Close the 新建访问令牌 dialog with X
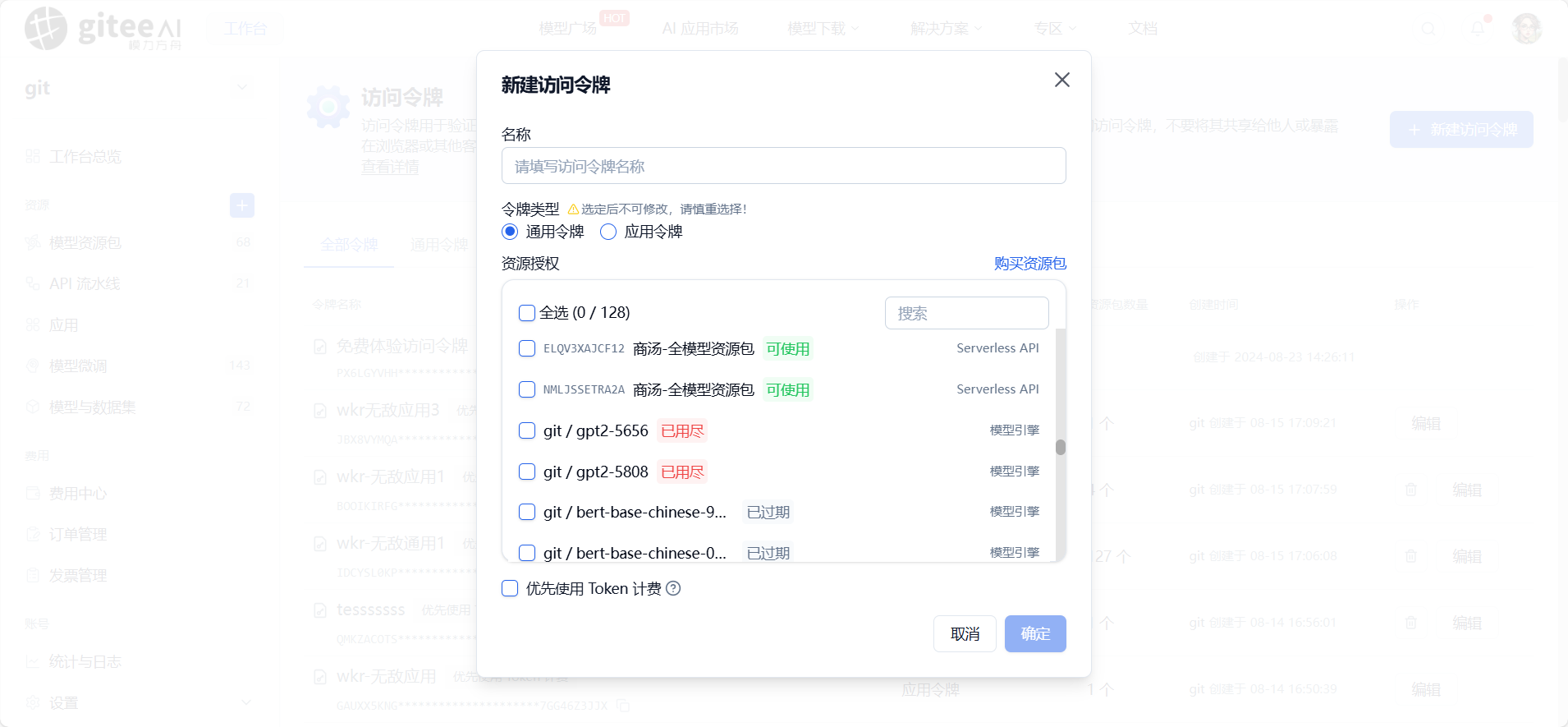The image size is (1568, 727). 1061,80
